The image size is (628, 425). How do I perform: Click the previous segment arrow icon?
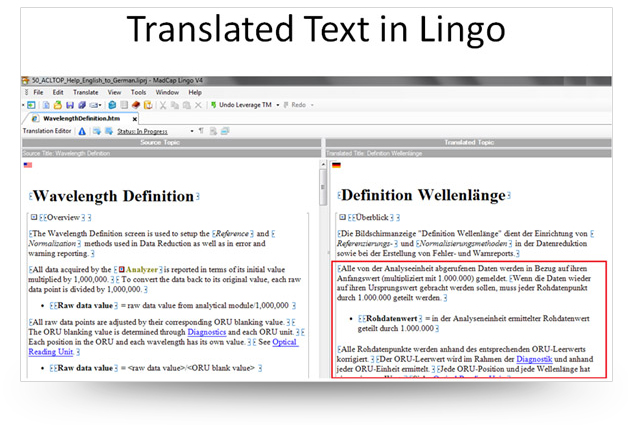(97, 131)
